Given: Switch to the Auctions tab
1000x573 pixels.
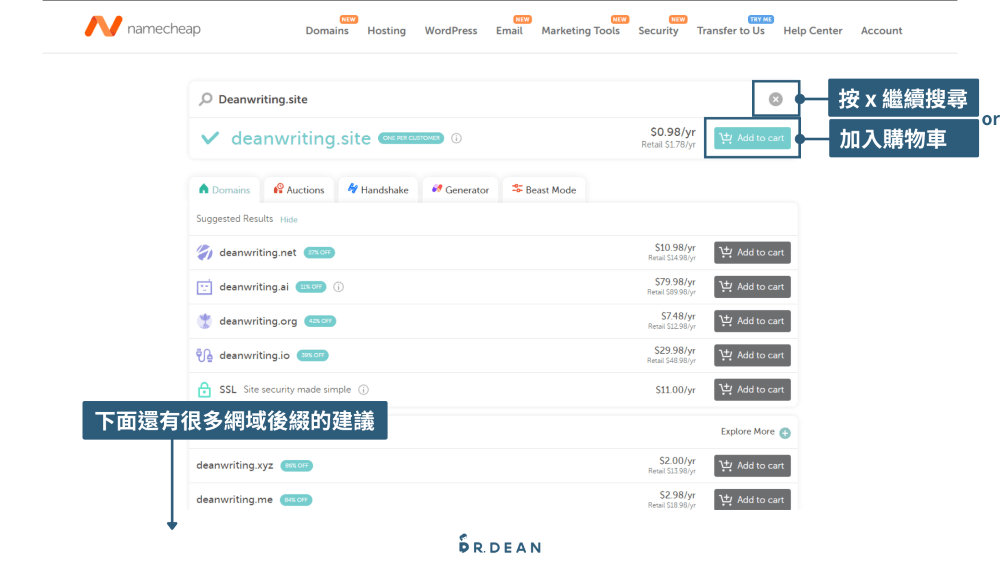Looking at the screenshot, I should coord(298,190).
